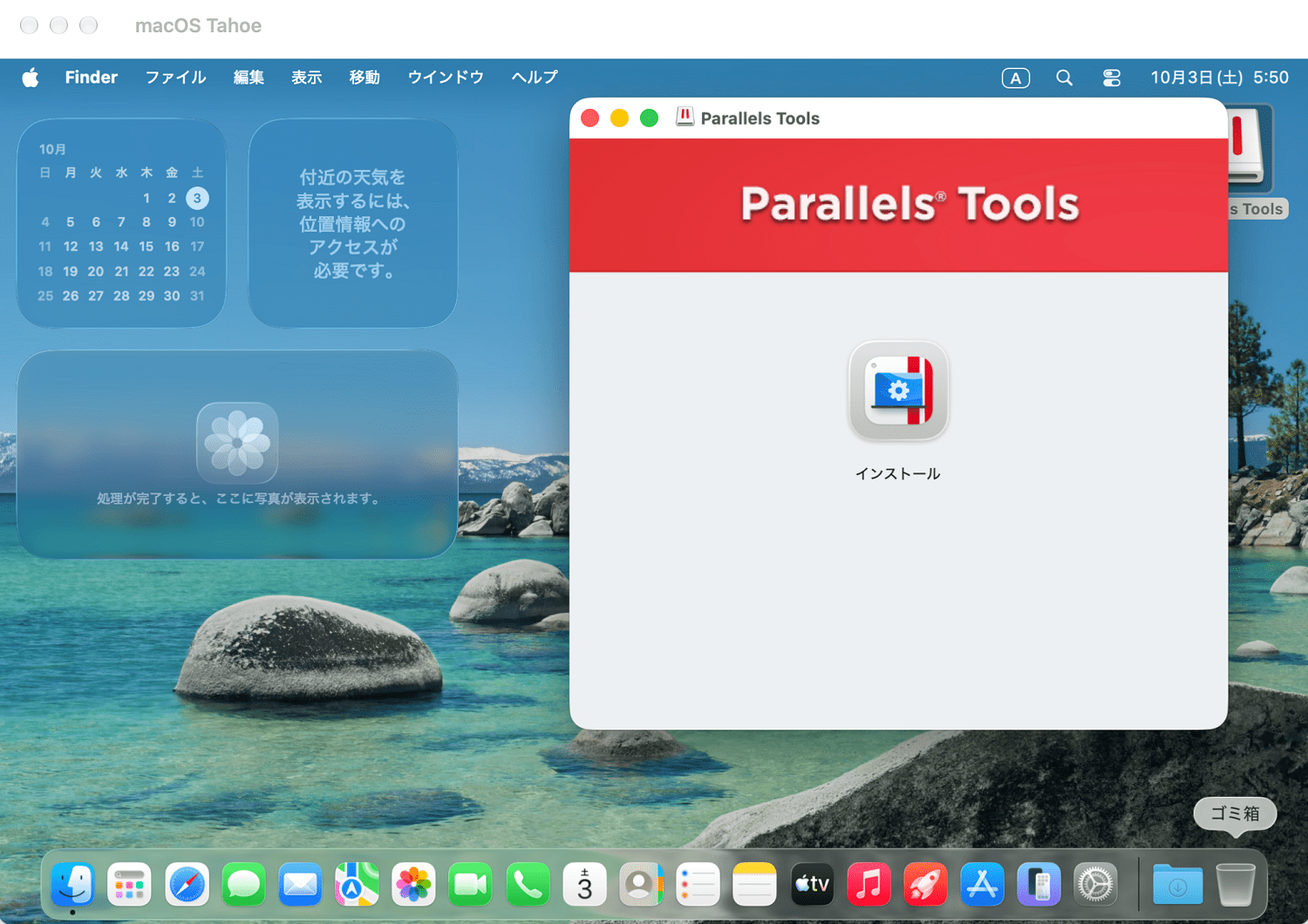Open Control Center in menu bar
The image size is (1308, 924).
point(1112,78)
